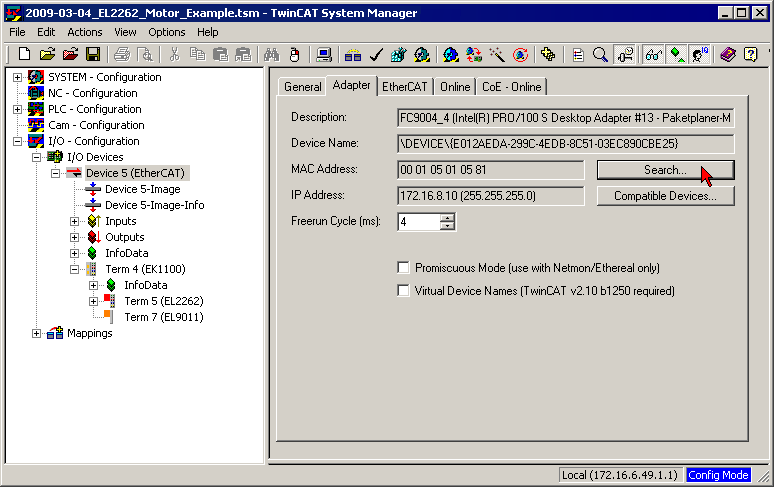The image size is (774, 487).
Task: Click the Copy toolbar icon
Action: 197,54
